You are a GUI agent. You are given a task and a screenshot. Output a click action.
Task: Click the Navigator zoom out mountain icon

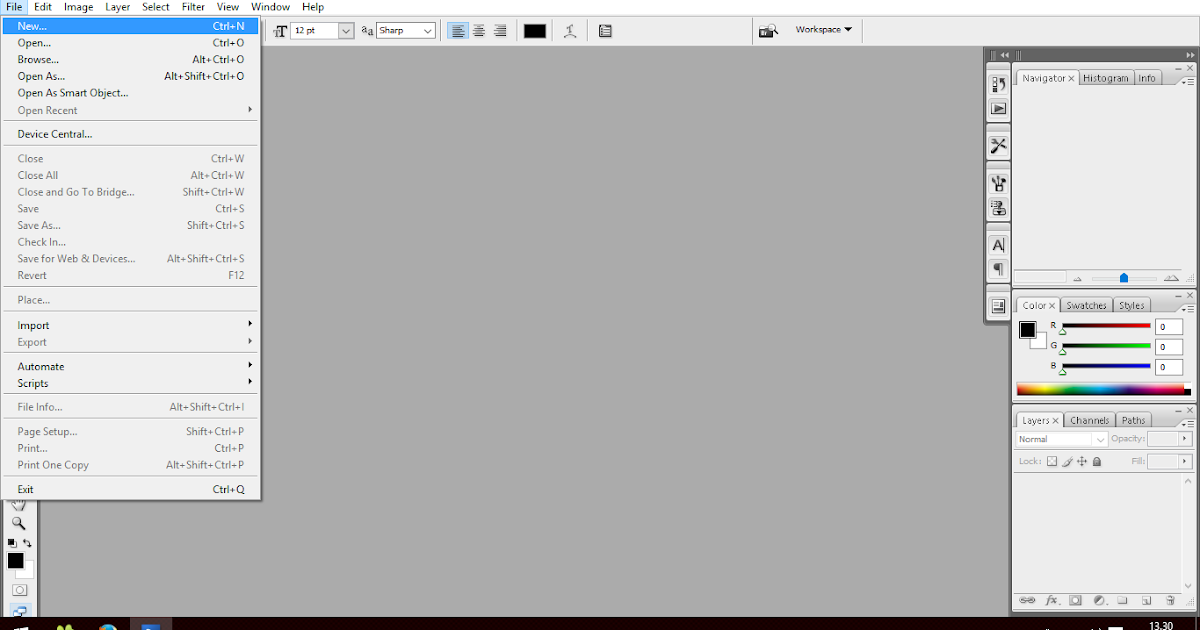1077,279
